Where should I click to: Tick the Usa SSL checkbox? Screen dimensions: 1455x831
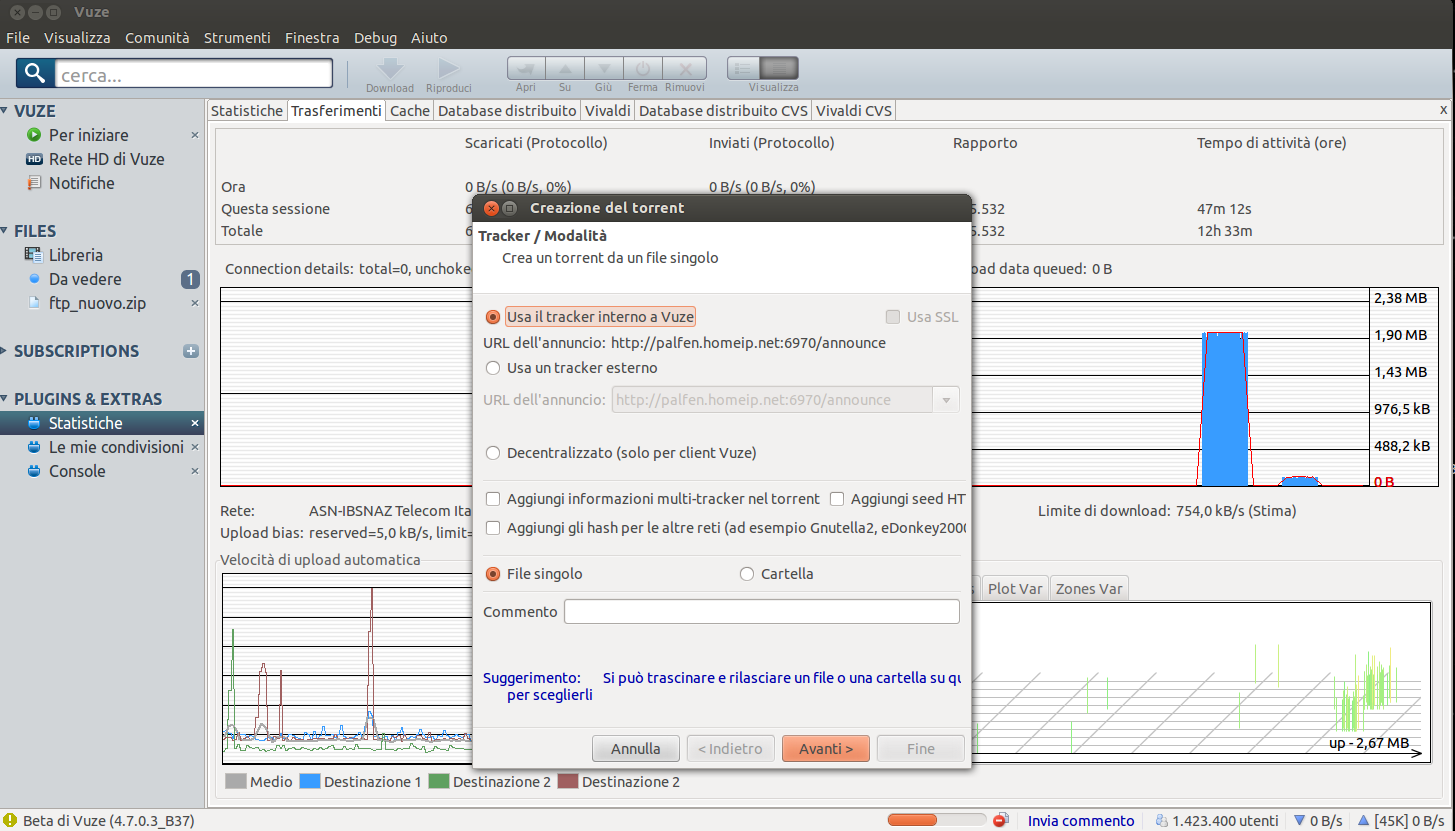coord(892,317)
